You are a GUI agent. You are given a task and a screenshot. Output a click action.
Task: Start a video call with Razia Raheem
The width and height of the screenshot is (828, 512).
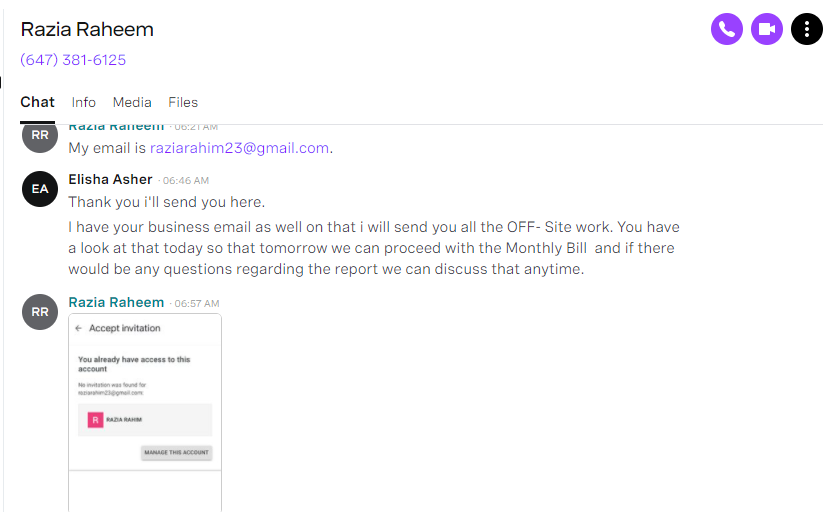coord(767,29)
